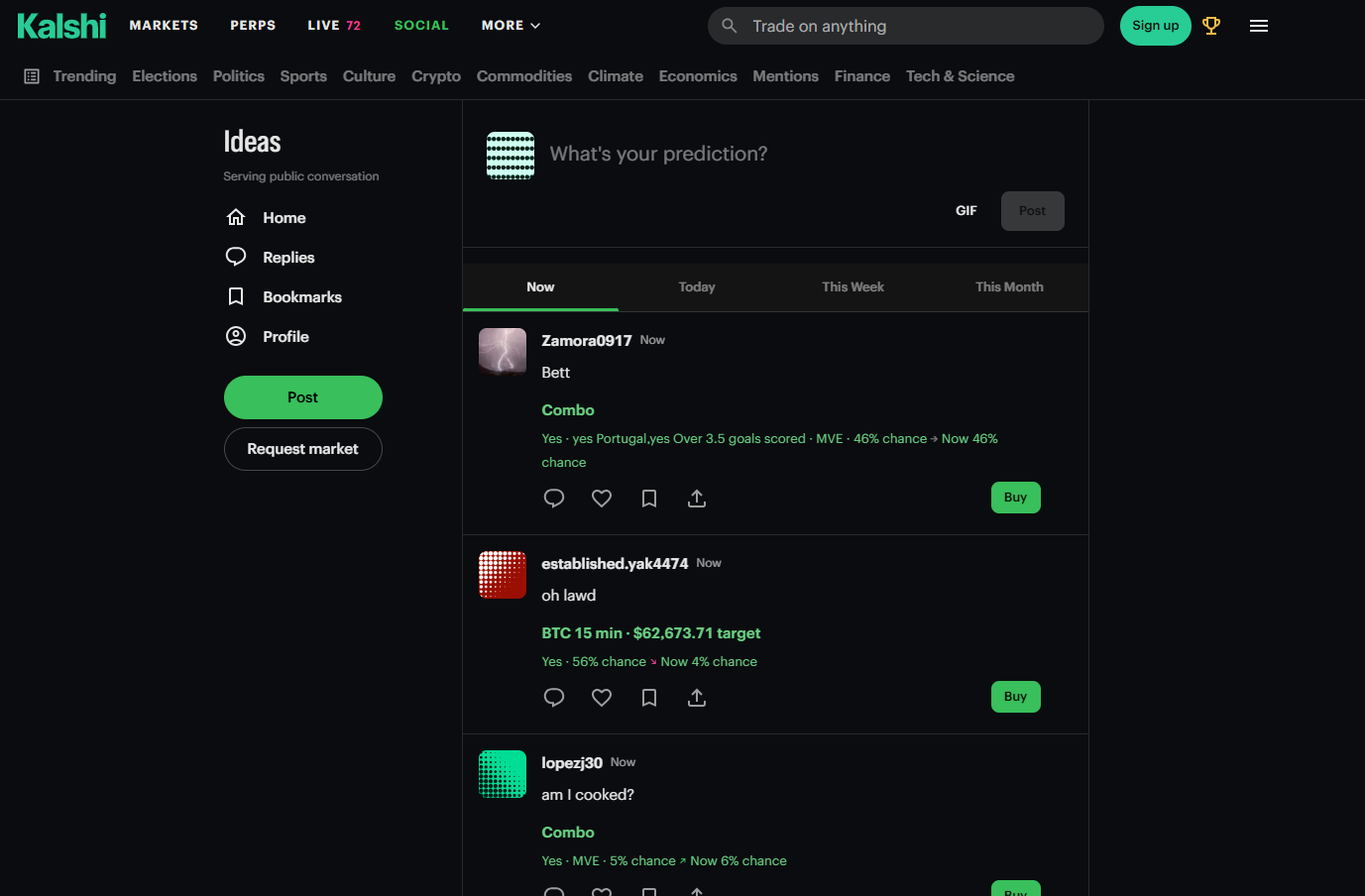Switch to the Today tab
The image size is (1365, 896).
(697, 287)
